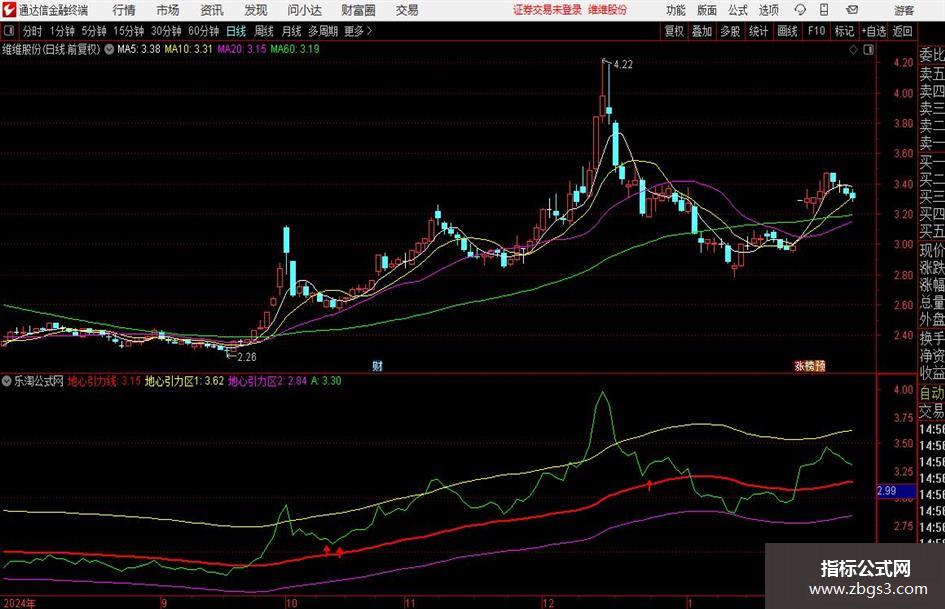
Task: Open the mail message icon
Action: [x=852, y=10]
